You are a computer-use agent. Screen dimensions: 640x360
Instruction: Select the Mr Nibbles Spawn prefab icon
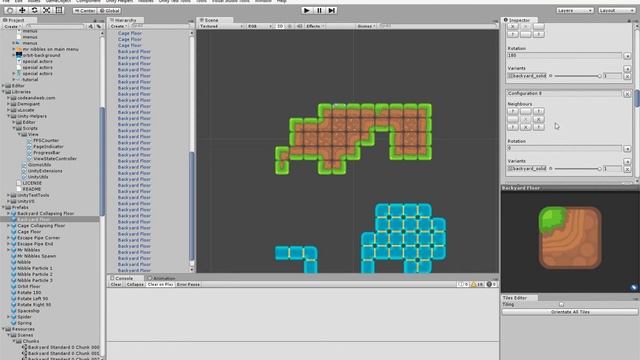point(14,256)
